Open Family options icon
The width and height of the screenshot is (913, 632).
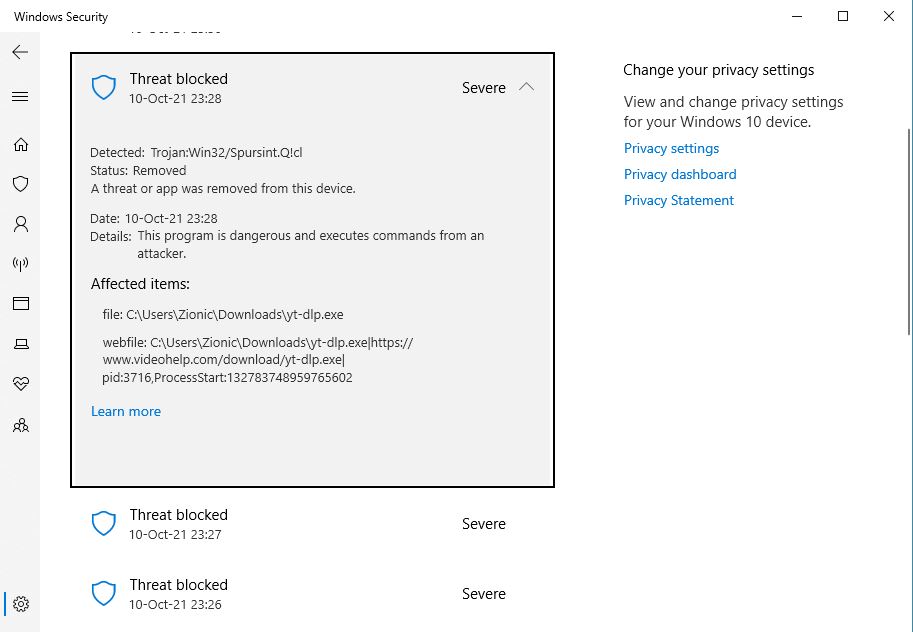point(20,425)
